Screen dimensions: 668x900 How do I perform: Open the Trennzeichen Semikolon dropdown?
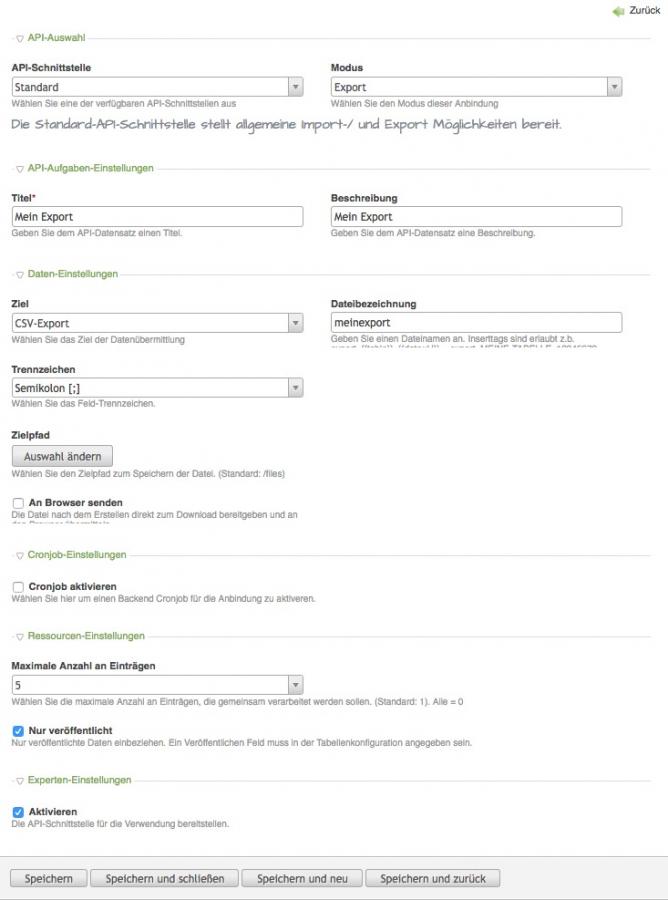point(157,388)
